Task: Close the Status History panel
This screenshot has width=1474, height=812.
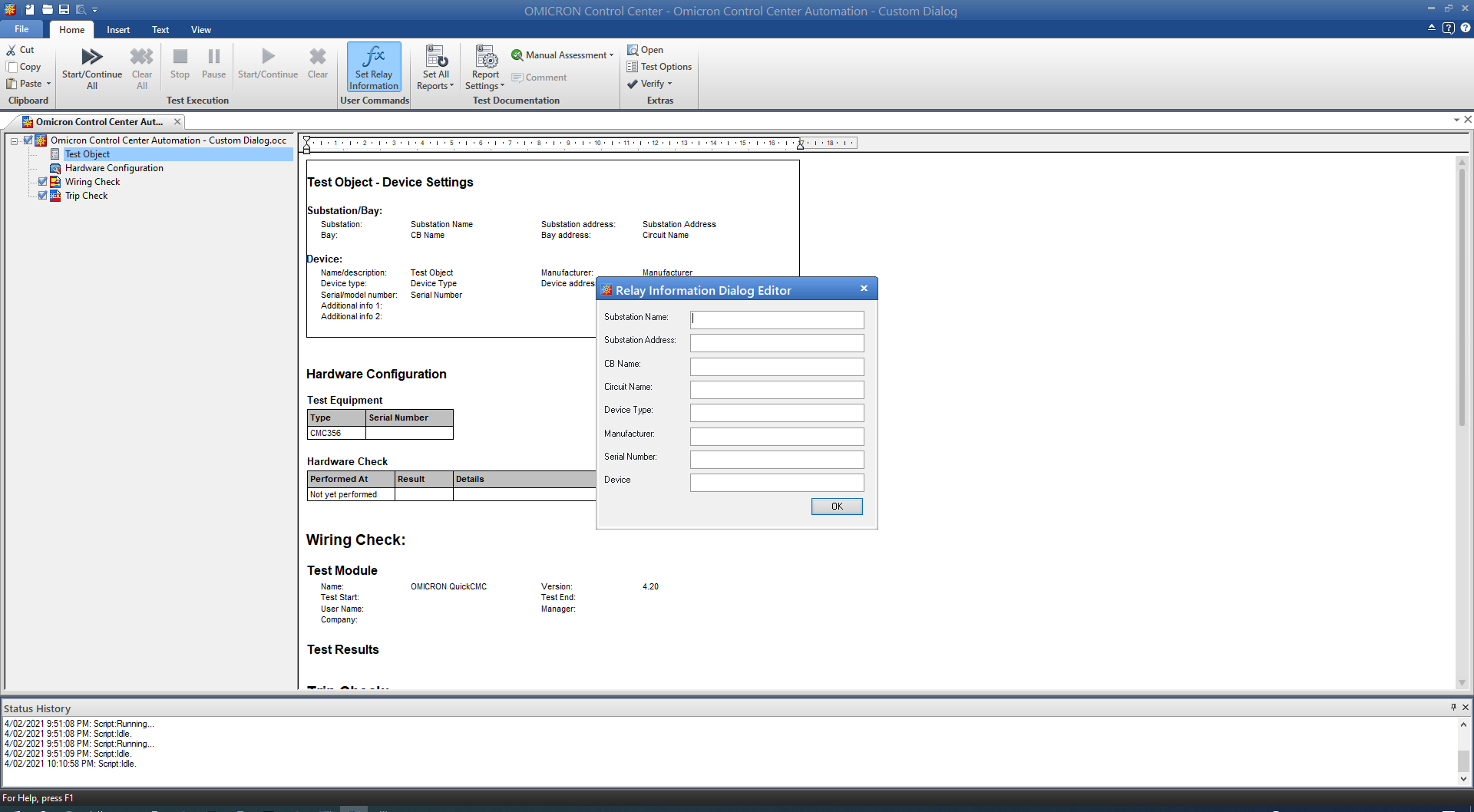Action: pos(1466,707)
